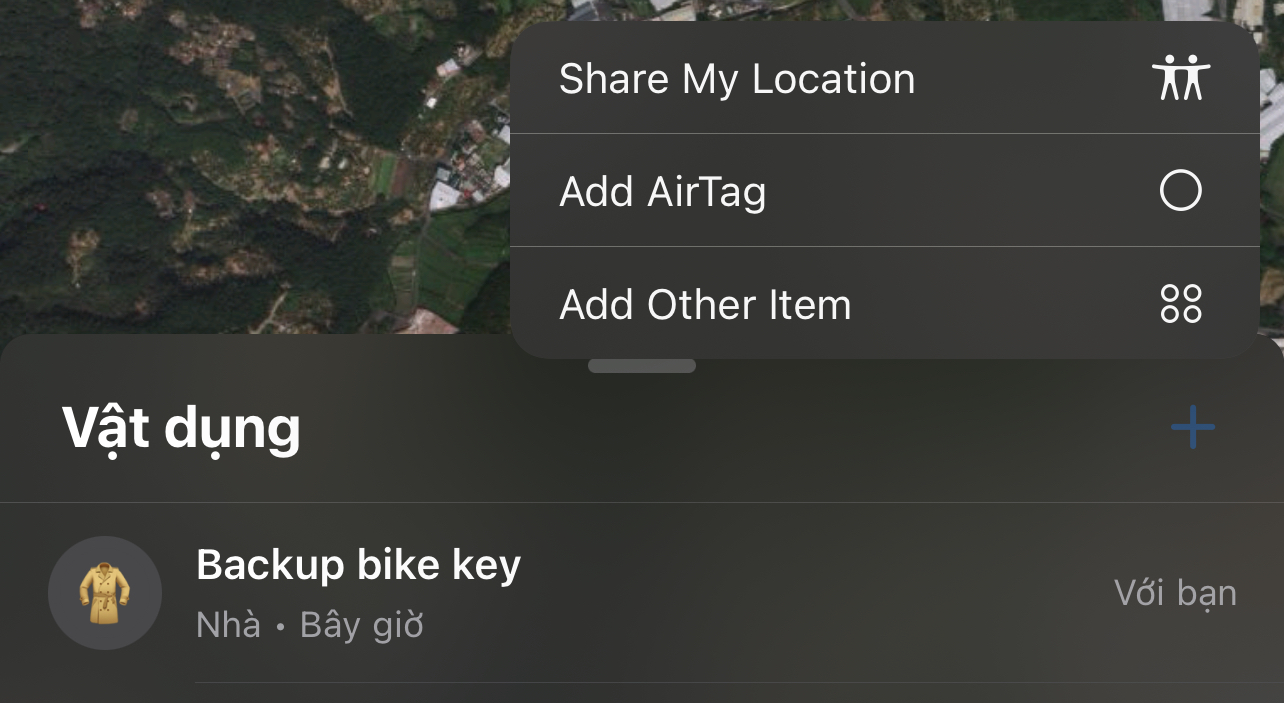The width and height of the screenshot is (1284, 703).
Task: Click the Bây giờ timestamp text
Action: pos(361,625)
